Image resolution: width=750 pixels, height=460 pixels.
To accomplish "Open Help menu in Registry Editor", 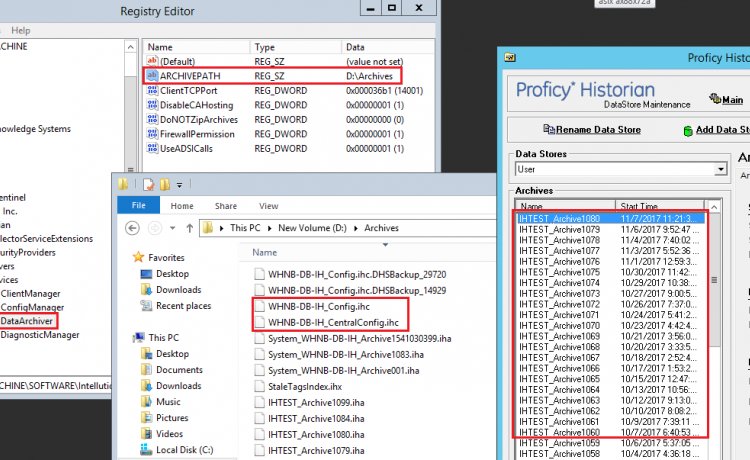I will click(21, 30).
